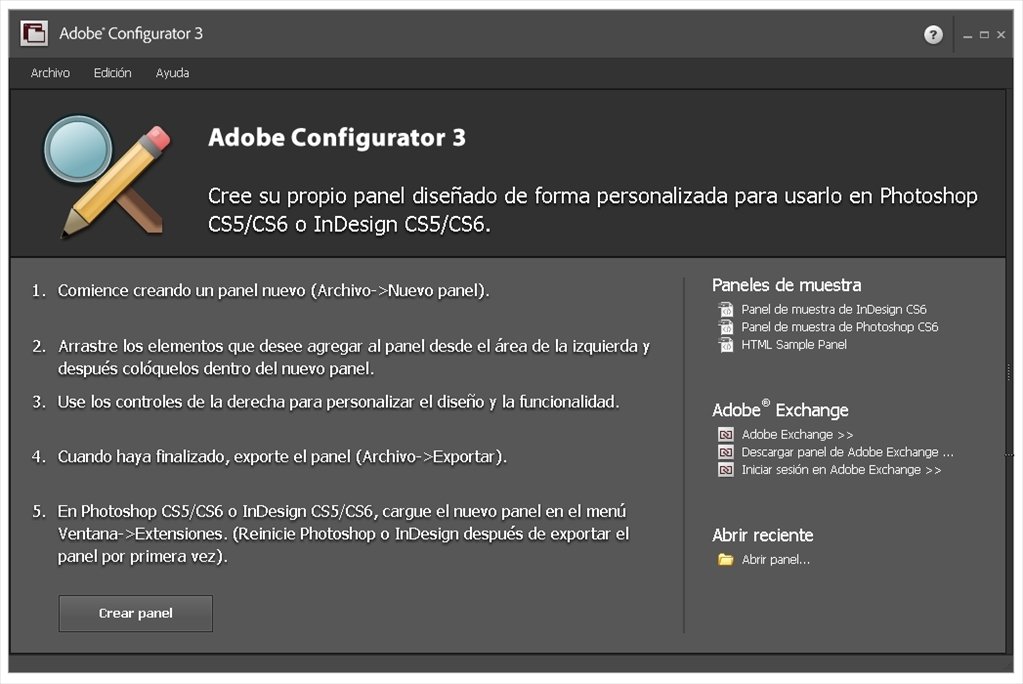Click the icon beside Descargar panel de Adobe Exchange
Screen dimensions: 1023x684
click(x=725, y=452)
